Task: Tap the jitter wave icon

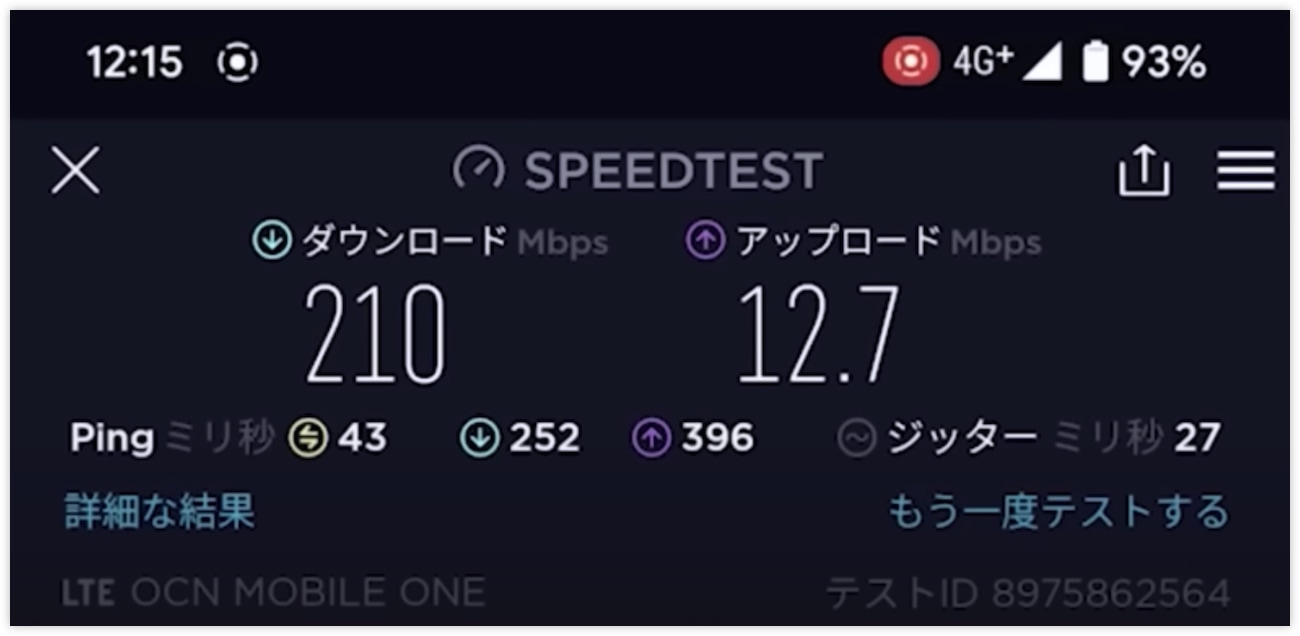Action: pyautogui.click(x=856, y=438)
